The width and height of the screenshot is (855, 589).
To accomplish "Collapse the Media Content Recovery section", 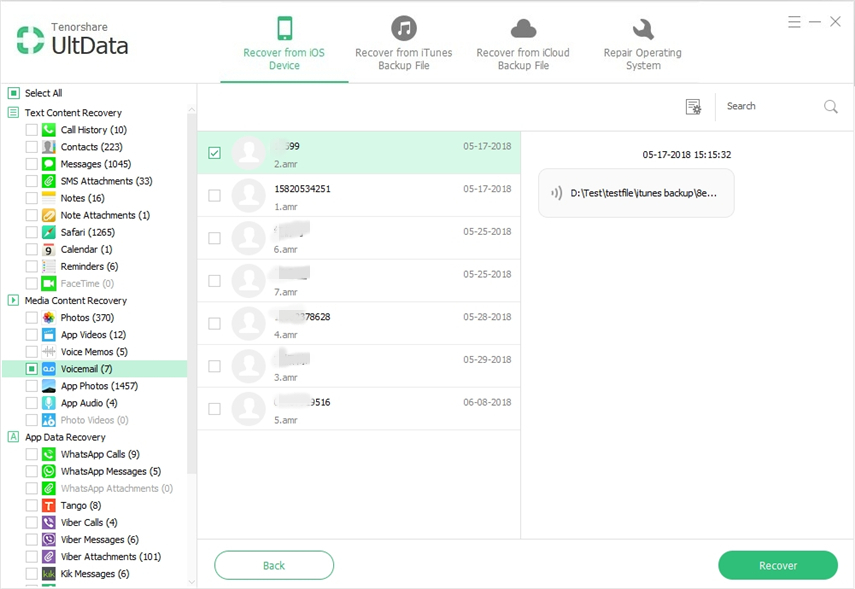I will pyautogui.click(x=14, y=300).
